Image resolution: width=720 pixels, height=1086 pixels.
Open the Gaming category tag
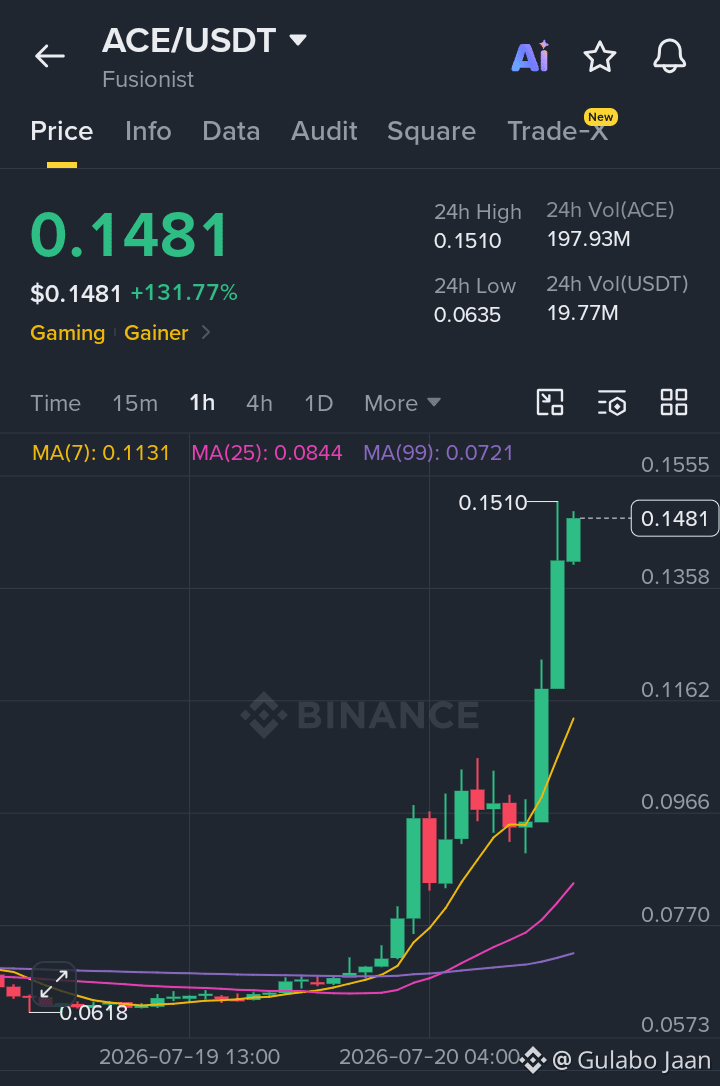67,333
